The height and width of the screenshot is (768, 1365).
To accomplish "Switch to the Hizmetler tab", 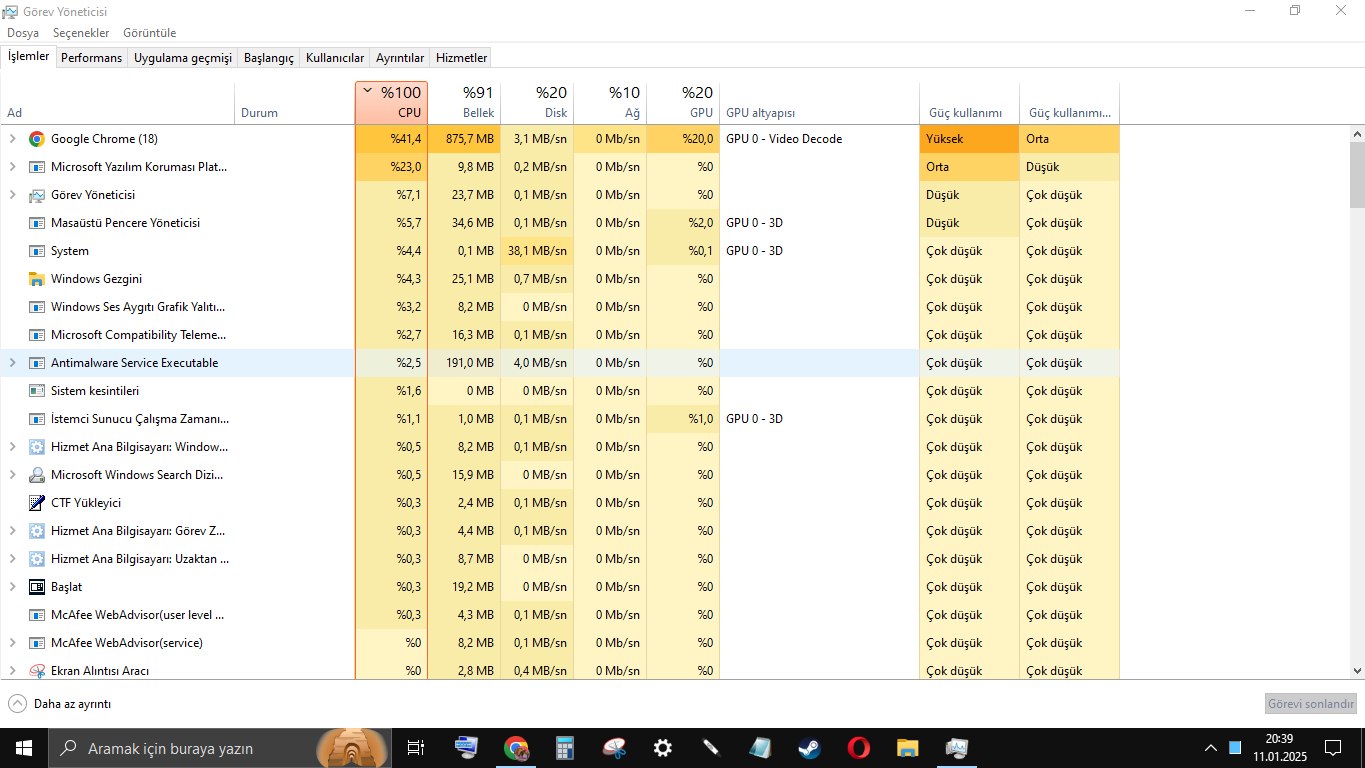I will coord(462,58).
